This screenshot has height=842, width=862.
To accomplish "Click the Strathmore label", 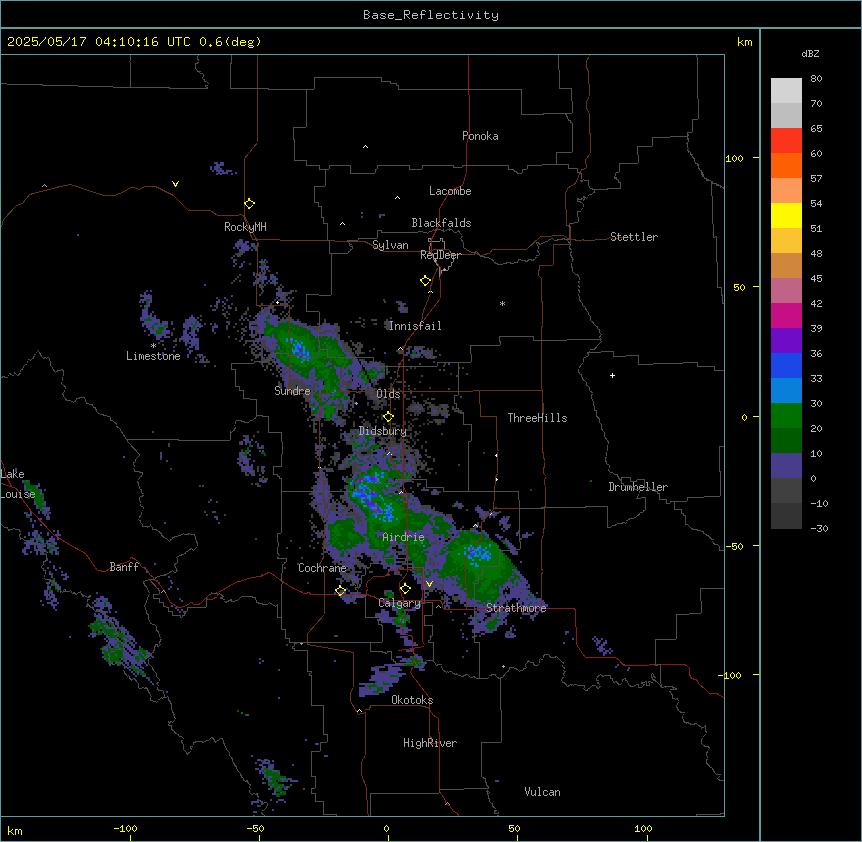I will (516, 608).
